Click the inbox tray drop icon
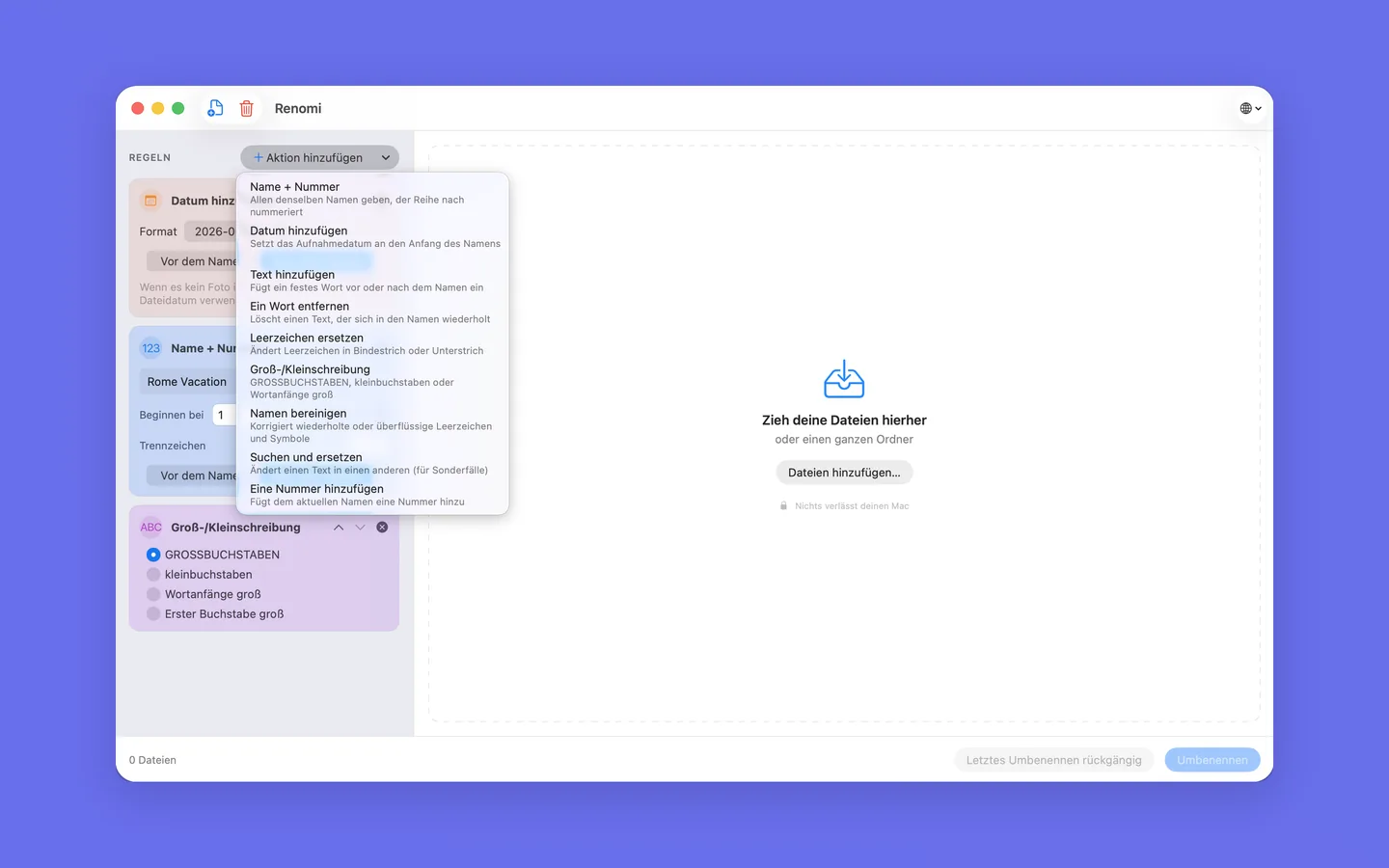Image resolution: width=1389 pixels, height=868 pixels. [x=844, y=379]
